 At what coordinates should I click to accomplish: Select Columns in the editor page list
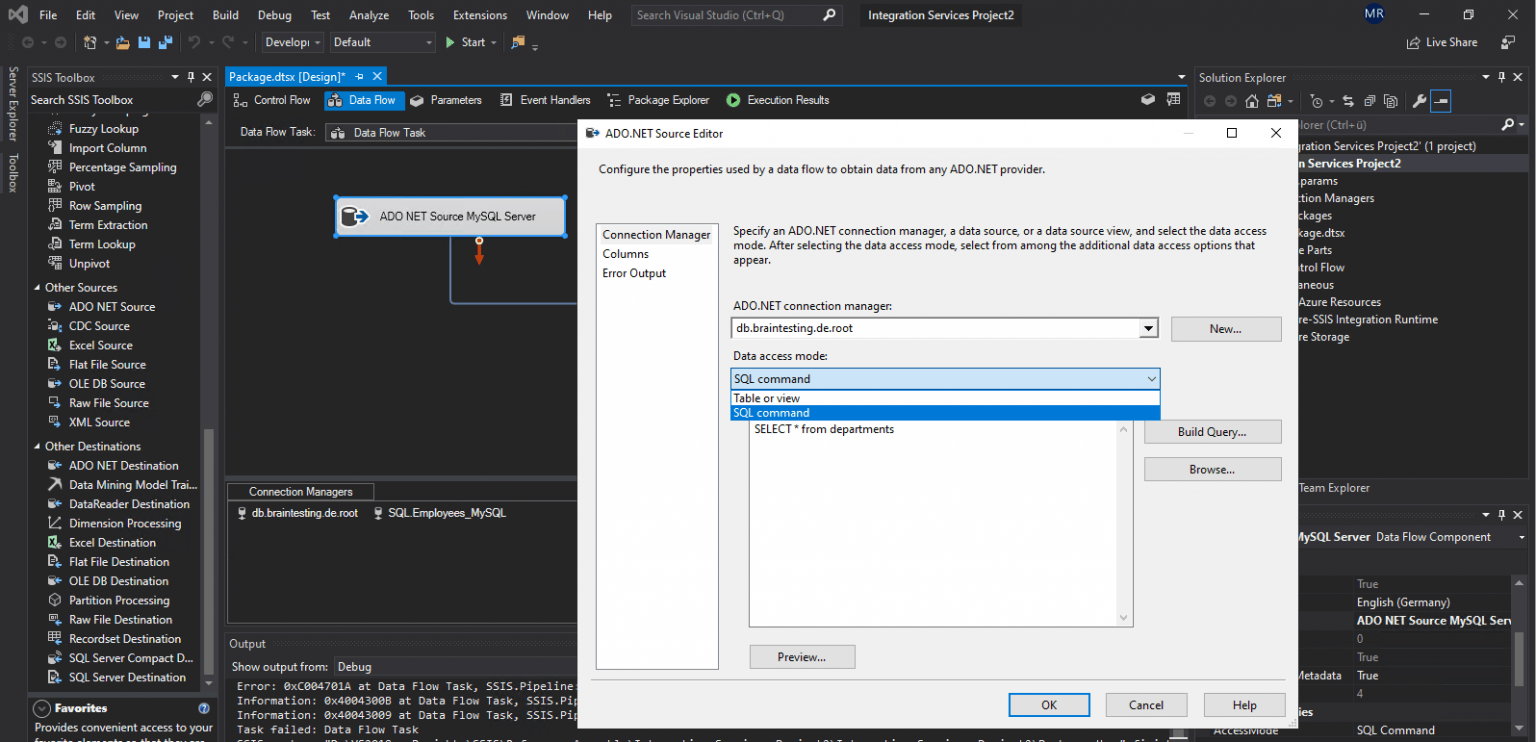pyautogui.click(x=625, y=254)
